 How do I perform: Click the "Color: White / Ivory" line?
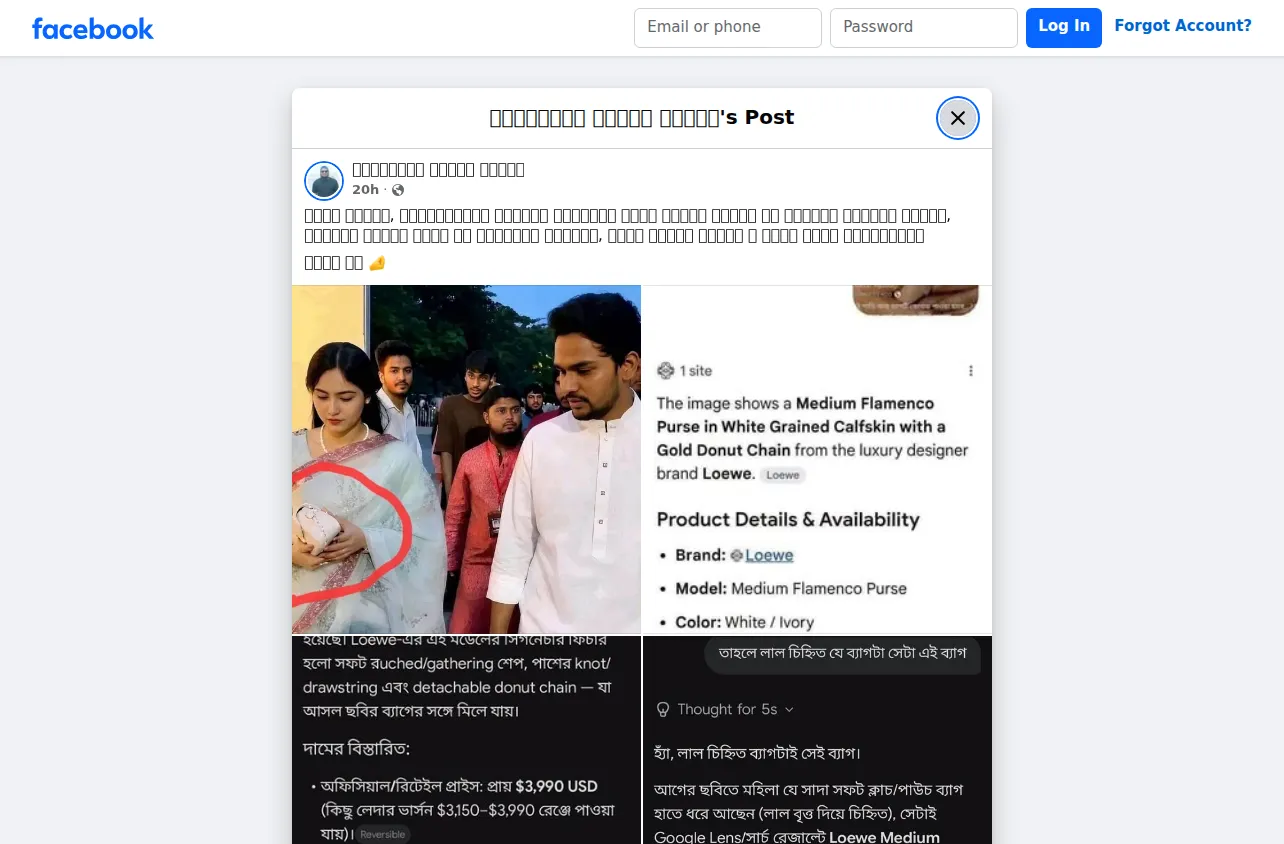[x=744, y=622]
